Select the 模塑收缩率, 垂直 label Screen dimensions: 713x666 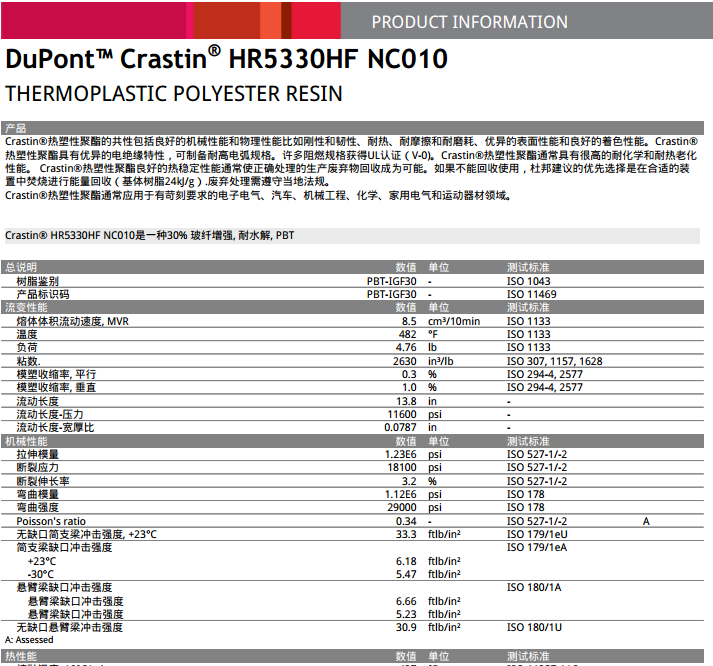[x=56, y=387]
